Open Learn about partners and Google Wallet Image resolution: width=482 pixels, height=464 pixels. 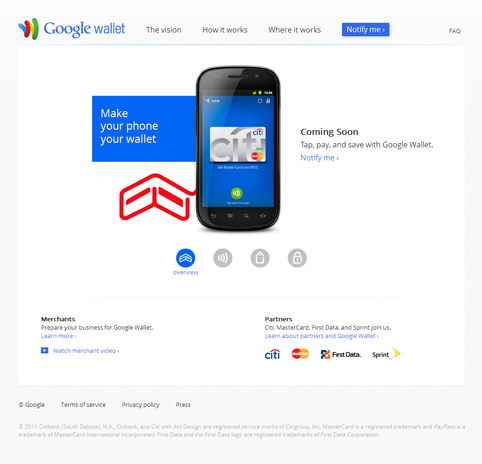coord(322,336)
